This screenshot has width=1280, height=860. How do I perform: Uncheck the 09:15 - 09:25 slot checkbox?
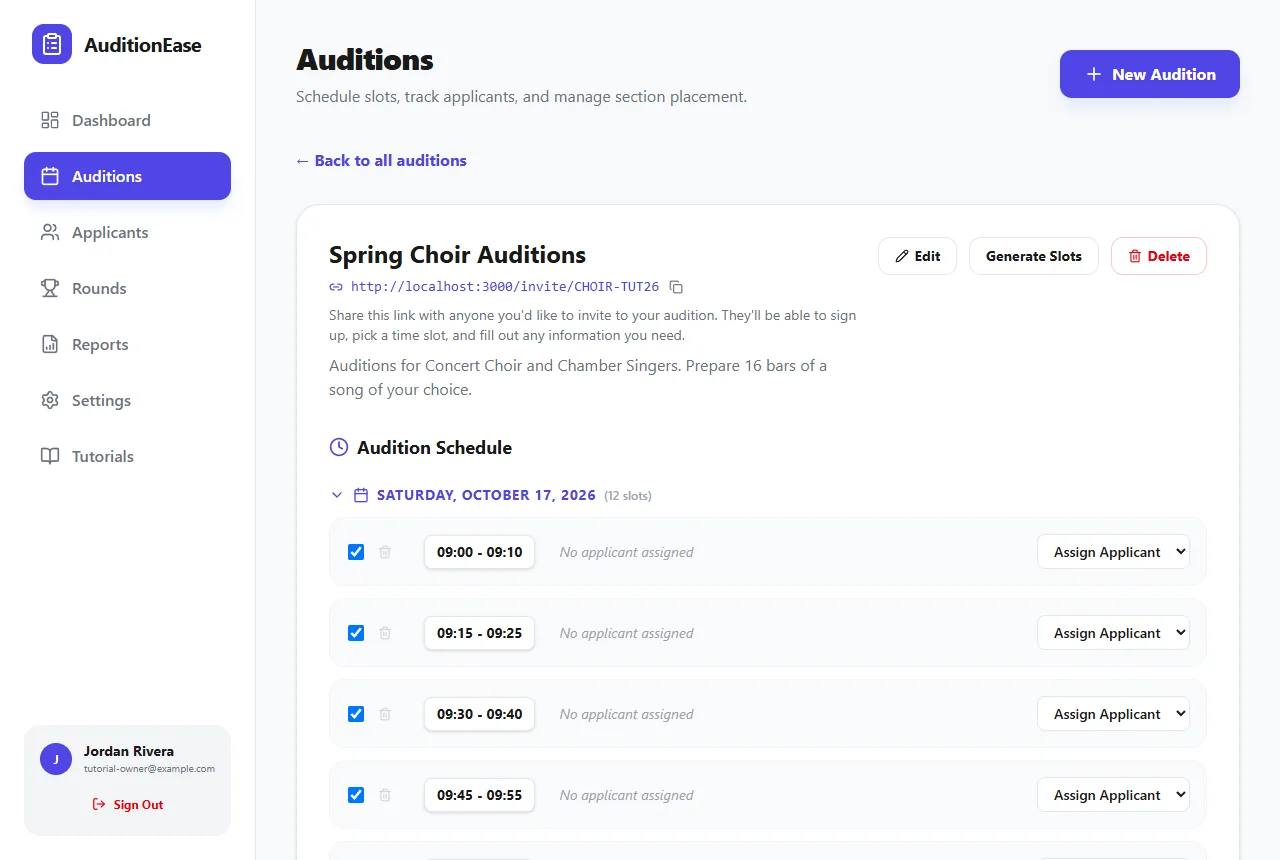356,633
